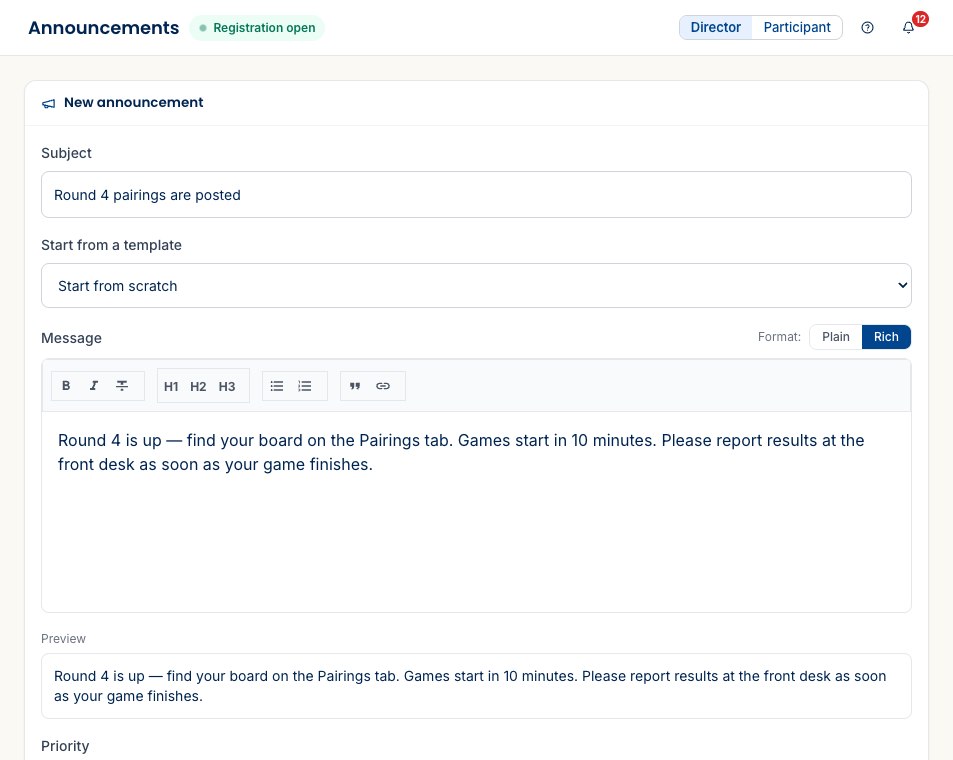
Task: Click the megaphone announcement icon
Action: click(x=49, y=103)
